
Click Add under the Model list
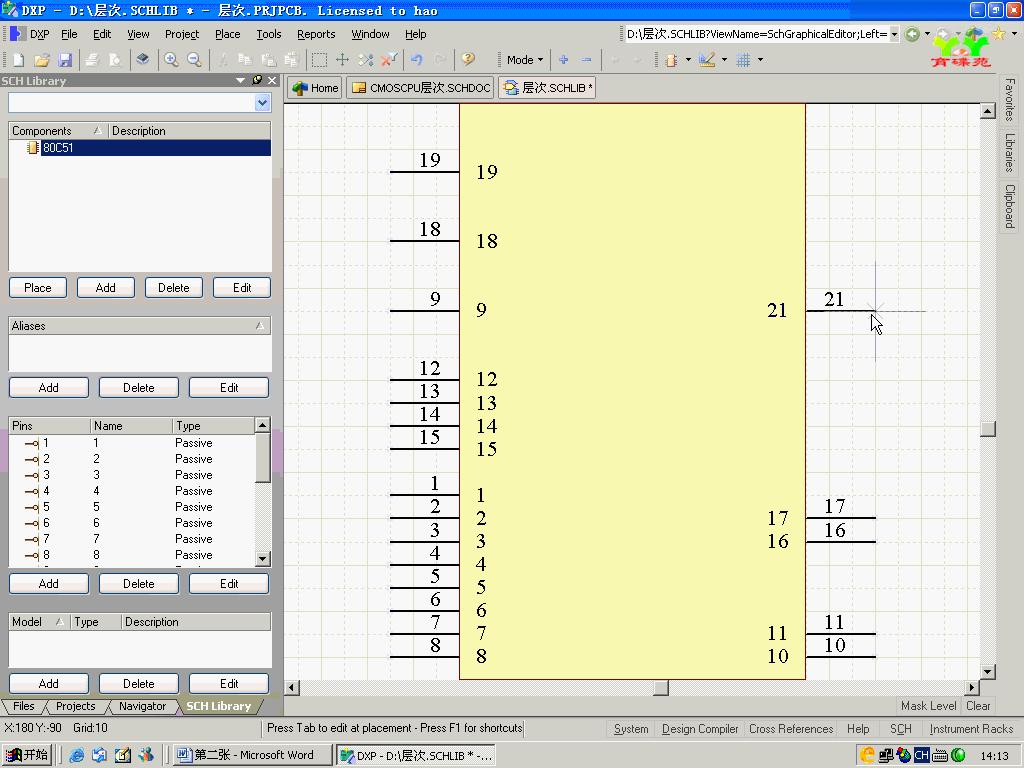click(x=48, y=684)
